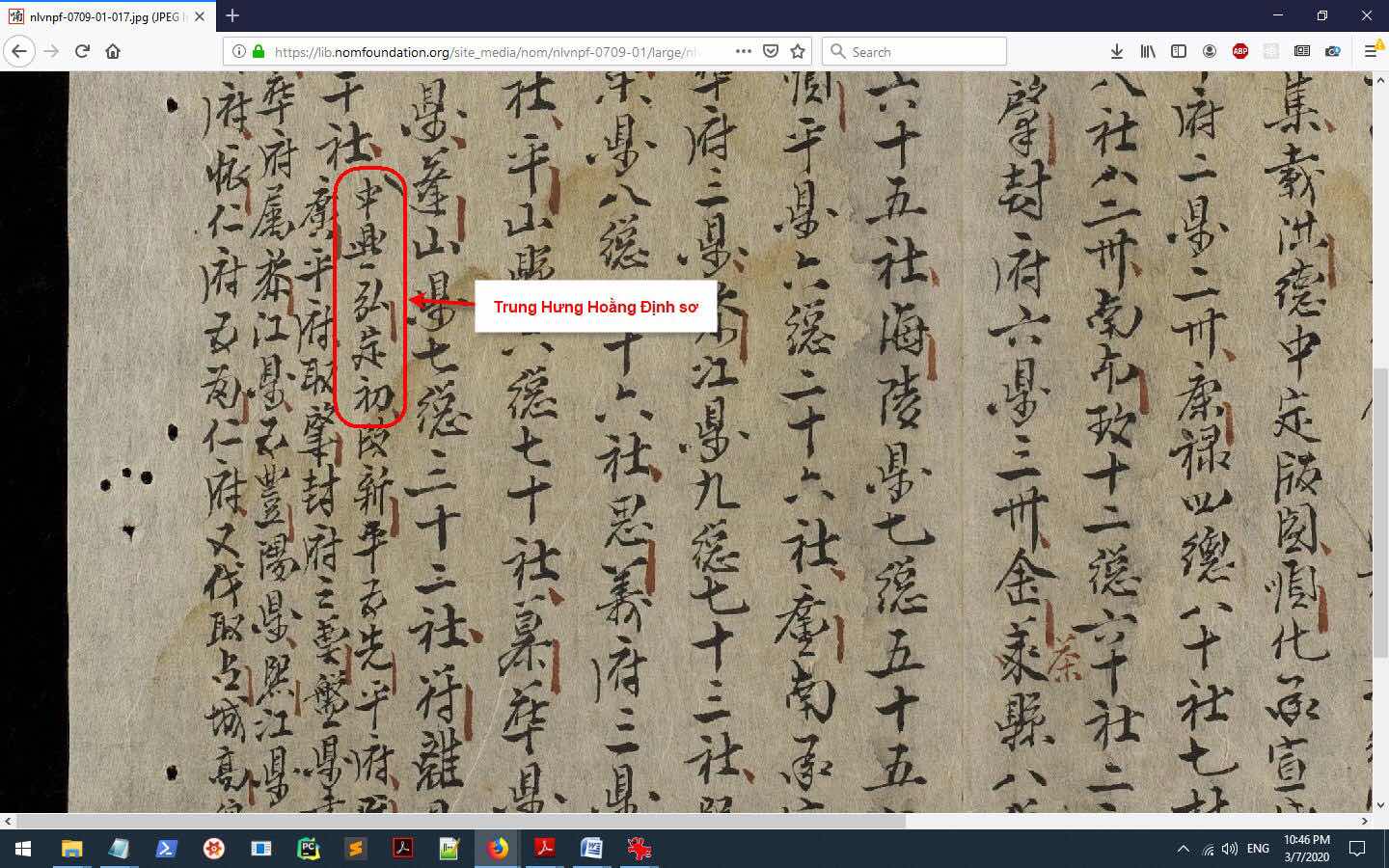Click the scroll-down arrow of vertical scrollbar
Screen dimensions: 1389x868
click(x=1380, y=805)
